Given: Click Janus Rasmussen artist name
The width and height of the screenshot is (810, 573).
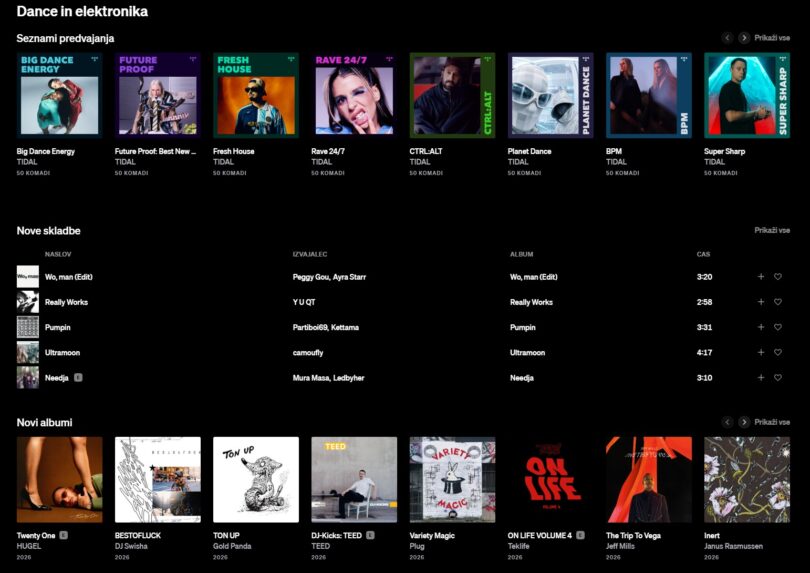Looking at the screenshot, I should click(x=733, y=546).
